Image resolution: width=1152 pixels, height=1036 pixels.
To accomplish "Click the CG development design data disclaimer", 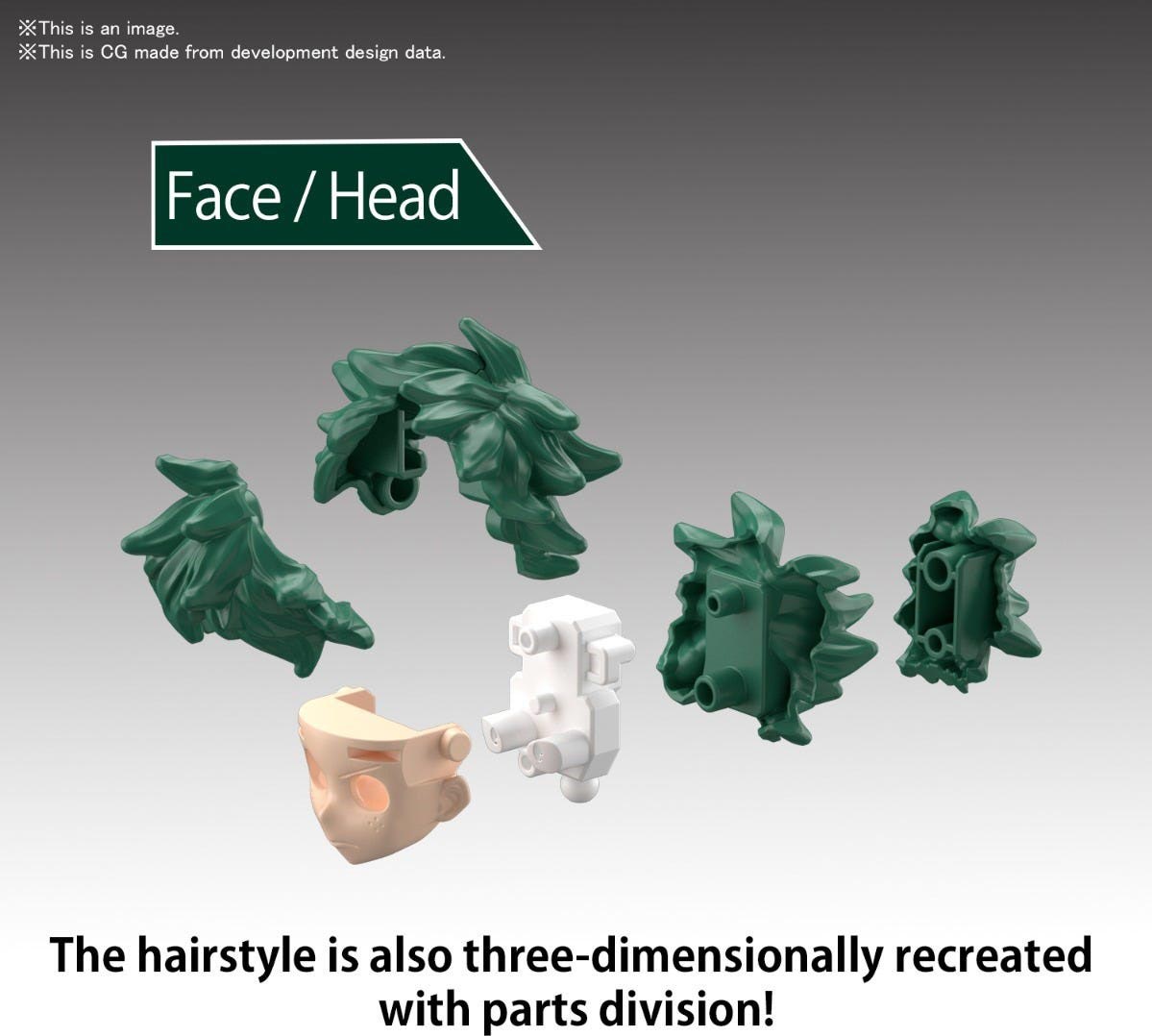I will click(x=232, y=52).
